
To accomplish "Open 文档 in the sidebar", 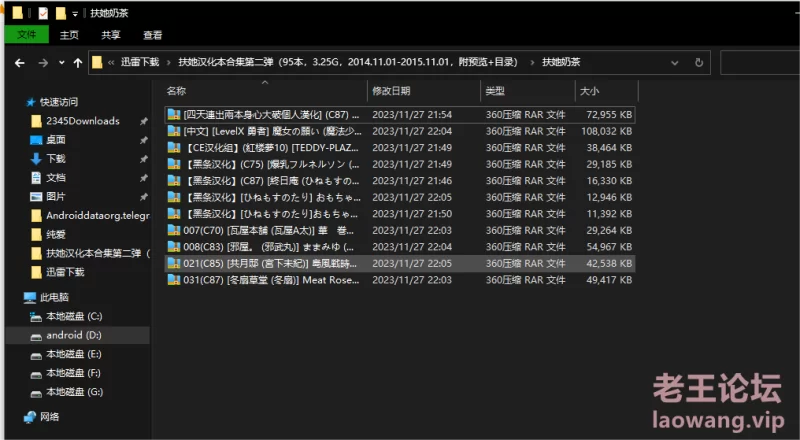I will click(56, 178).
